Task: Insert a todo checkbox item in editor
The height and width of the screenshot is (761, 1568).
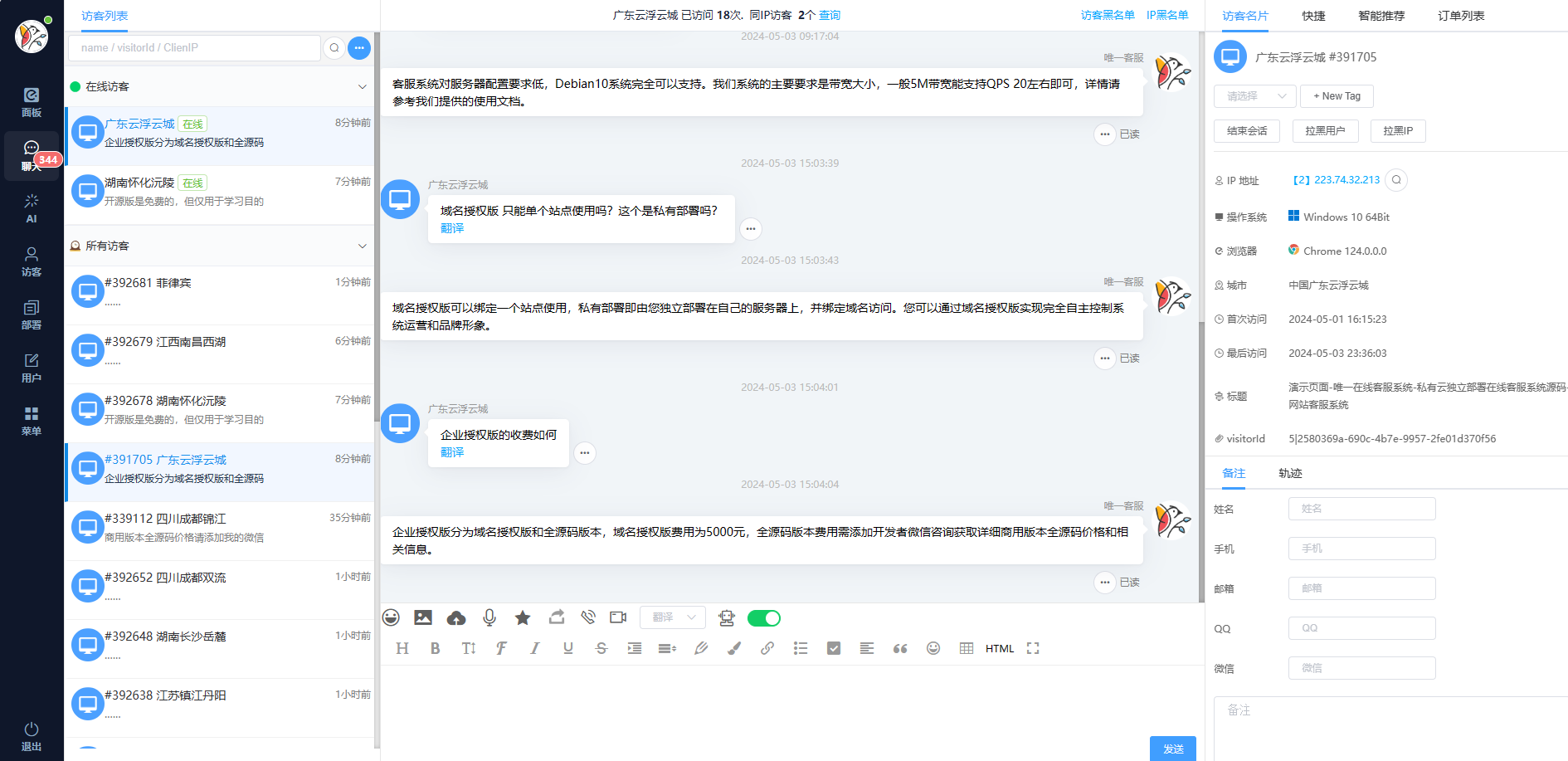Action: pyautogui.click(x=834, y=648)
